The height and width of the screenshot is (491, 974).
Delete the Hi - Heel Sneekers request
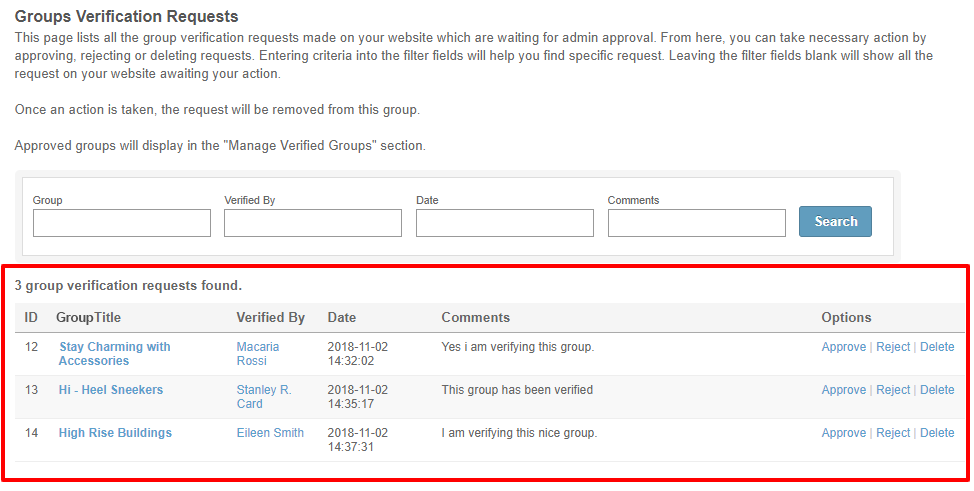click(x=937, y=390)
